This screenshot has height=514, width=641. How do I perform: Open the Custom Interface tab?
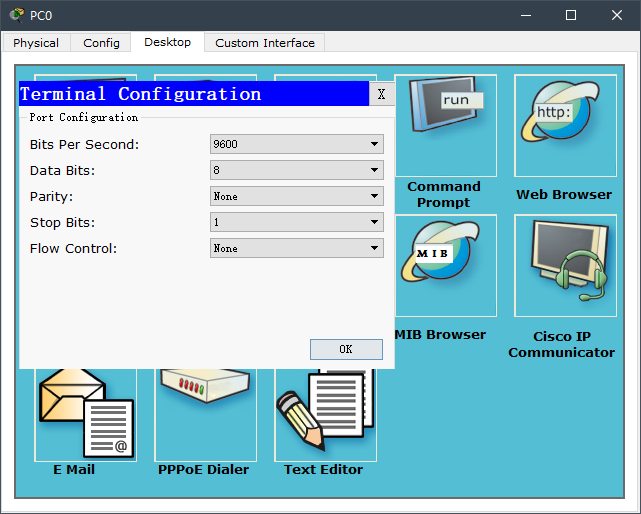(x=265, y=43)
